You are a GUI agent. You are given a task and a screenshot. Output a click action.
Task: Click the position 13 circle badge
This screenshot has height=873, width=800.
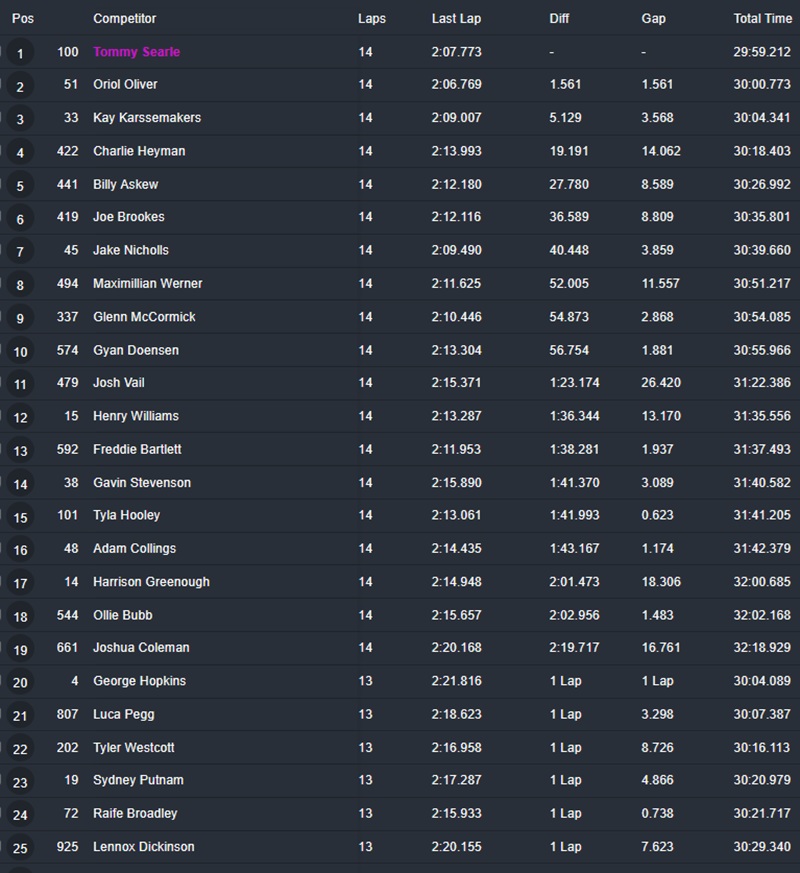[x=20, y=450]
